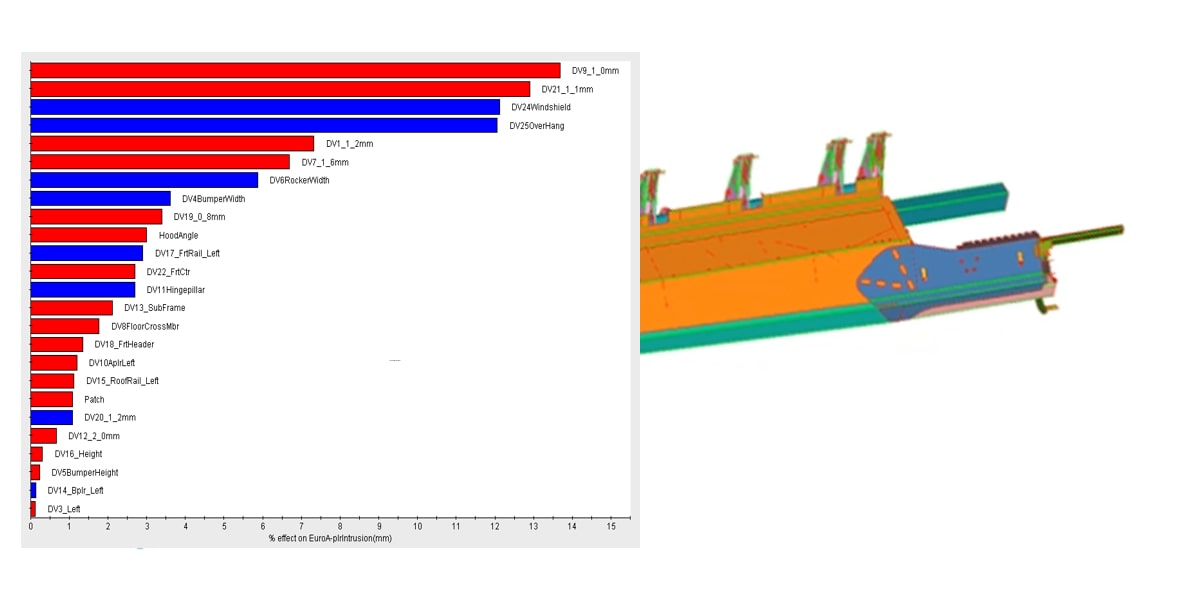Select the DV7_1_6mm bar
1200x600 pixels.
[160, 162]
